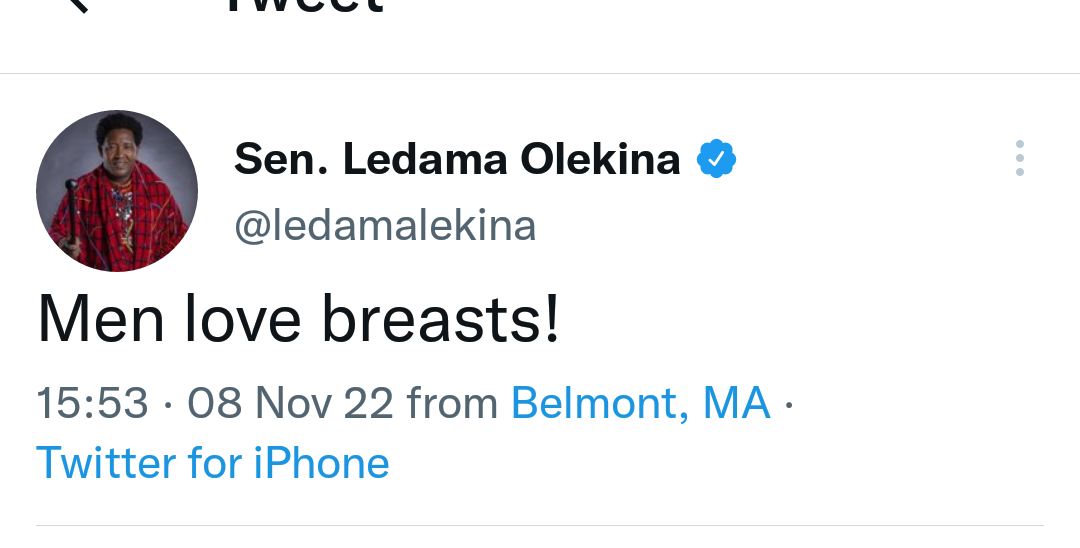Click the word "Men" in the tweet
Viewport: 1080px width, 548px height.
100,321
